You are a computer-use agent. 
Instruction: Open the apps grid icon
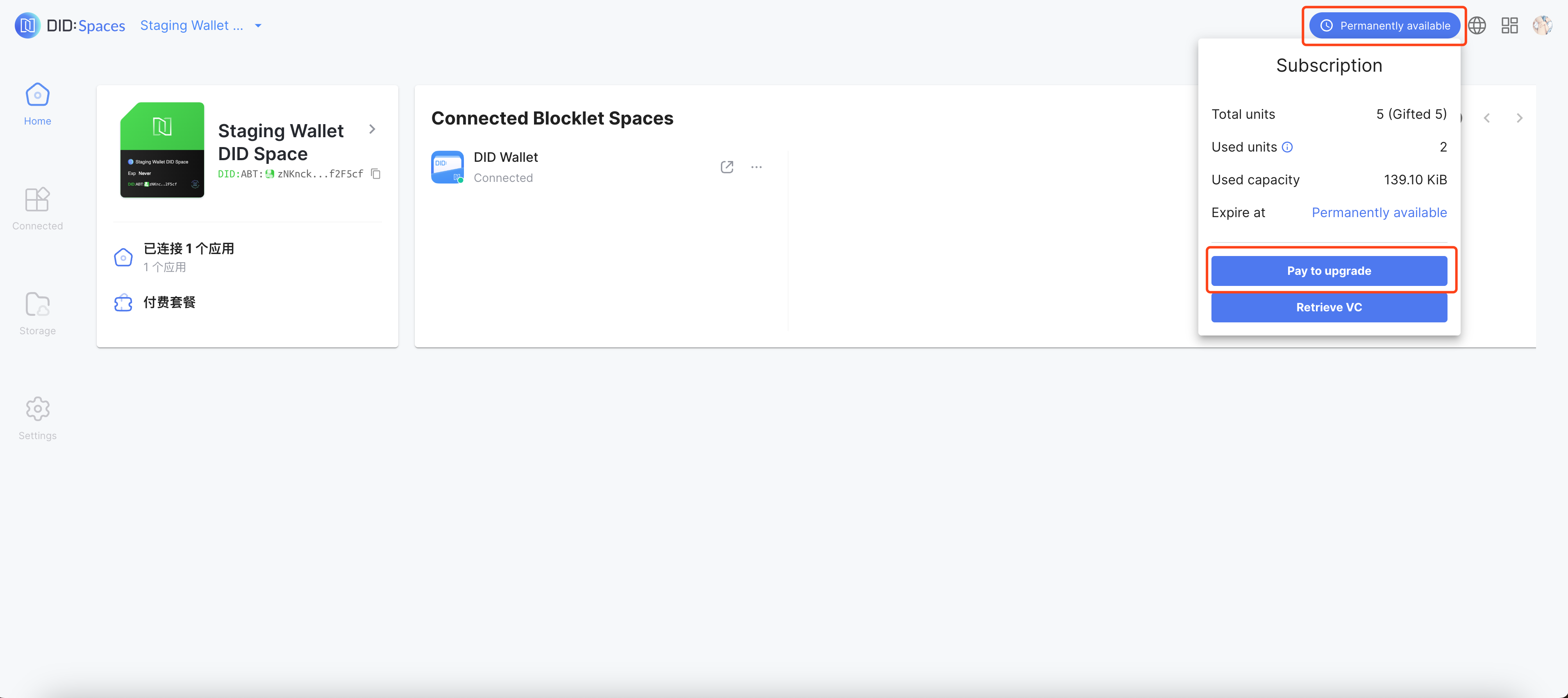[1509, 25]
